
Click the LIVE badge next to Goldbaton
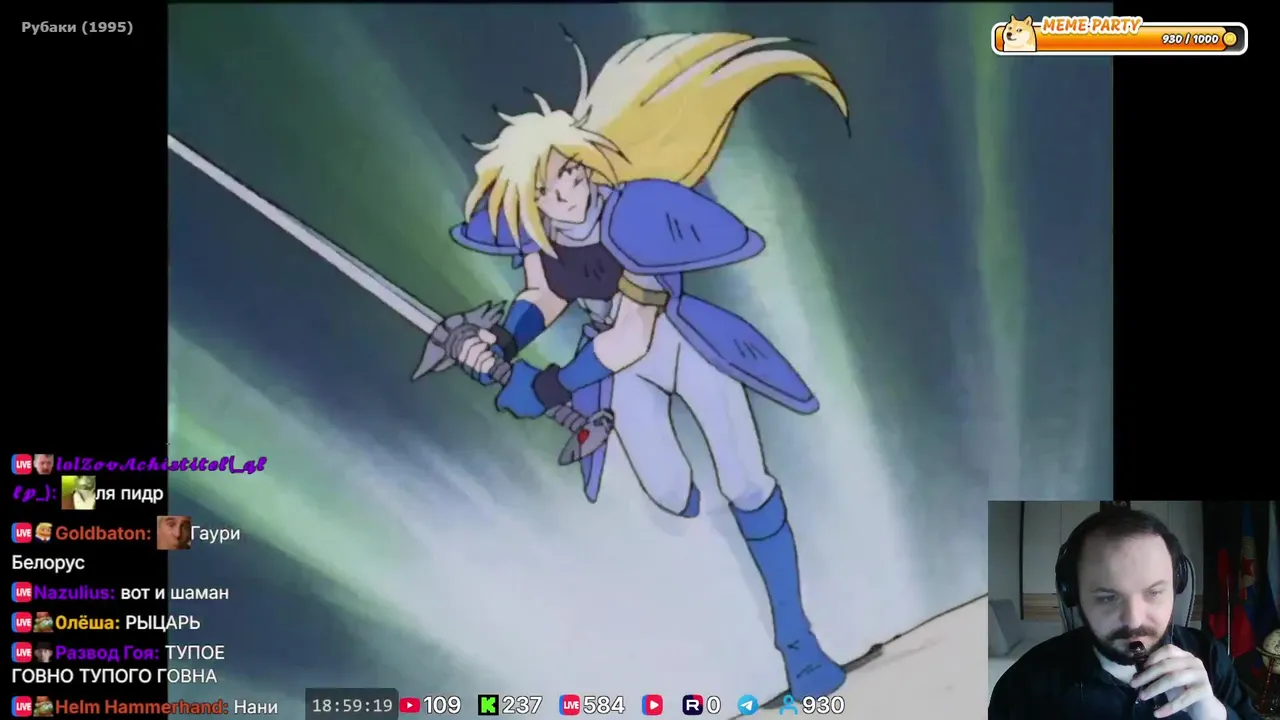tap(22, 533)
